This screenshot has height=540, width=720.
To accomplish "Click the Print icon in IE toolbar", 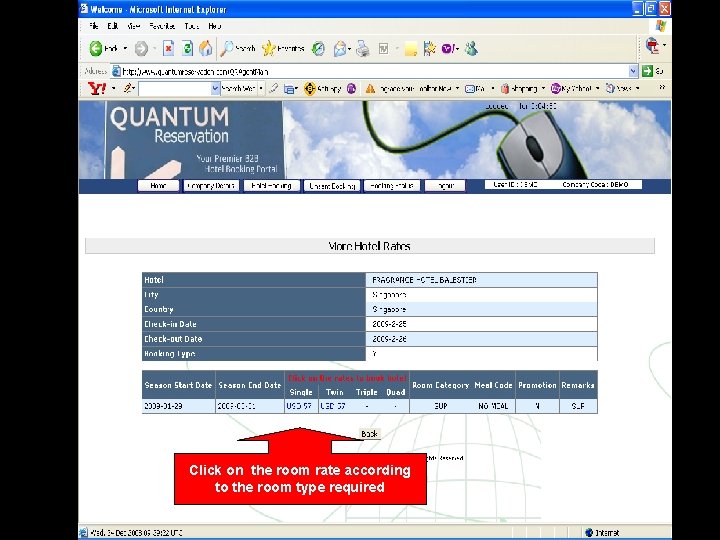I will (363, 48).
